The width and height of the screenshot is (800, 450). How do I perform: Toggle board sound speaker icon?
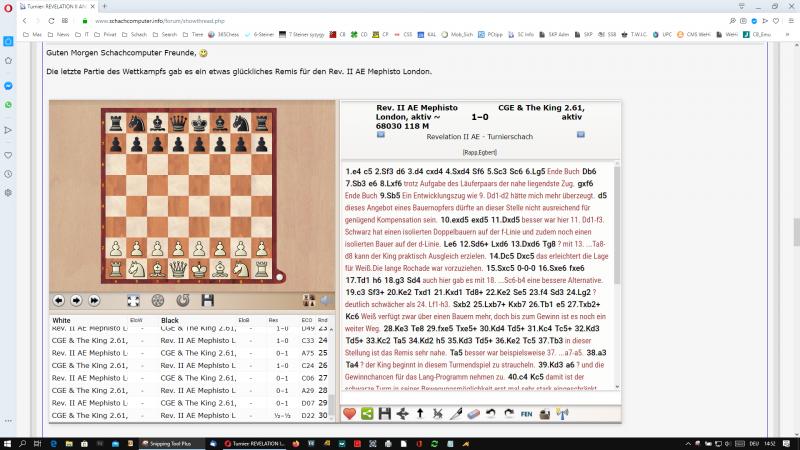pos(325,300)
